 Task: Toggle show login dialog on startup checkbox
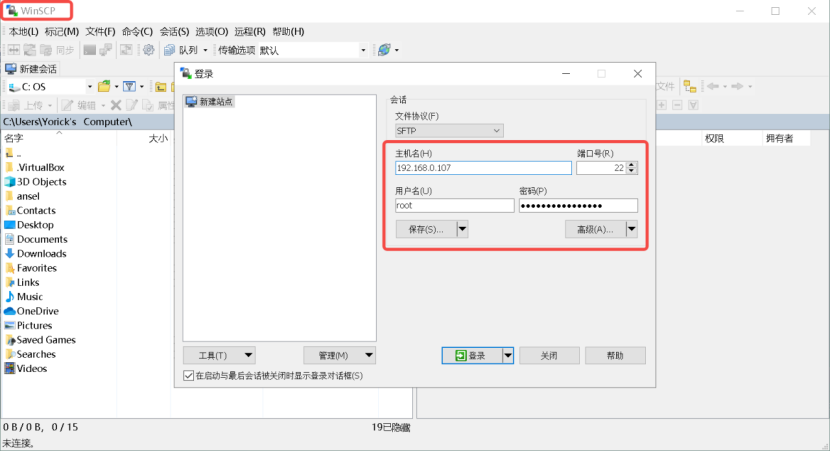pyautogui.click(x=188, y=376)
